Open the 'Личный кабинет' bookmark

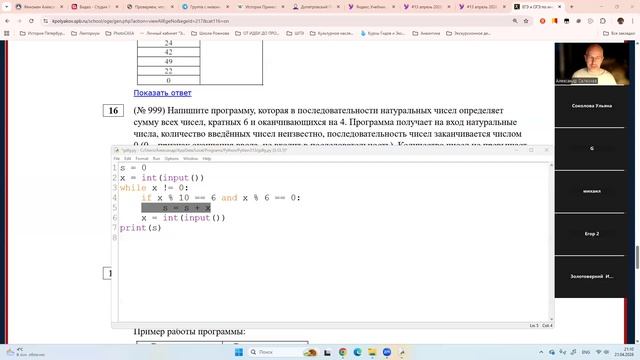pyautogui.click(x=162, y=33)
